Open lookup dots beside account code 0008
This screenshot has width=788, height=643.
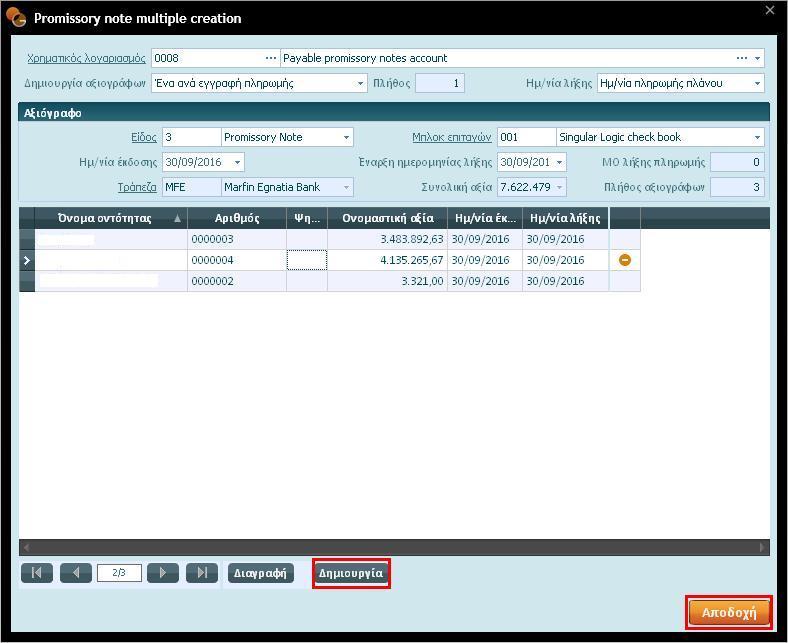270,58
